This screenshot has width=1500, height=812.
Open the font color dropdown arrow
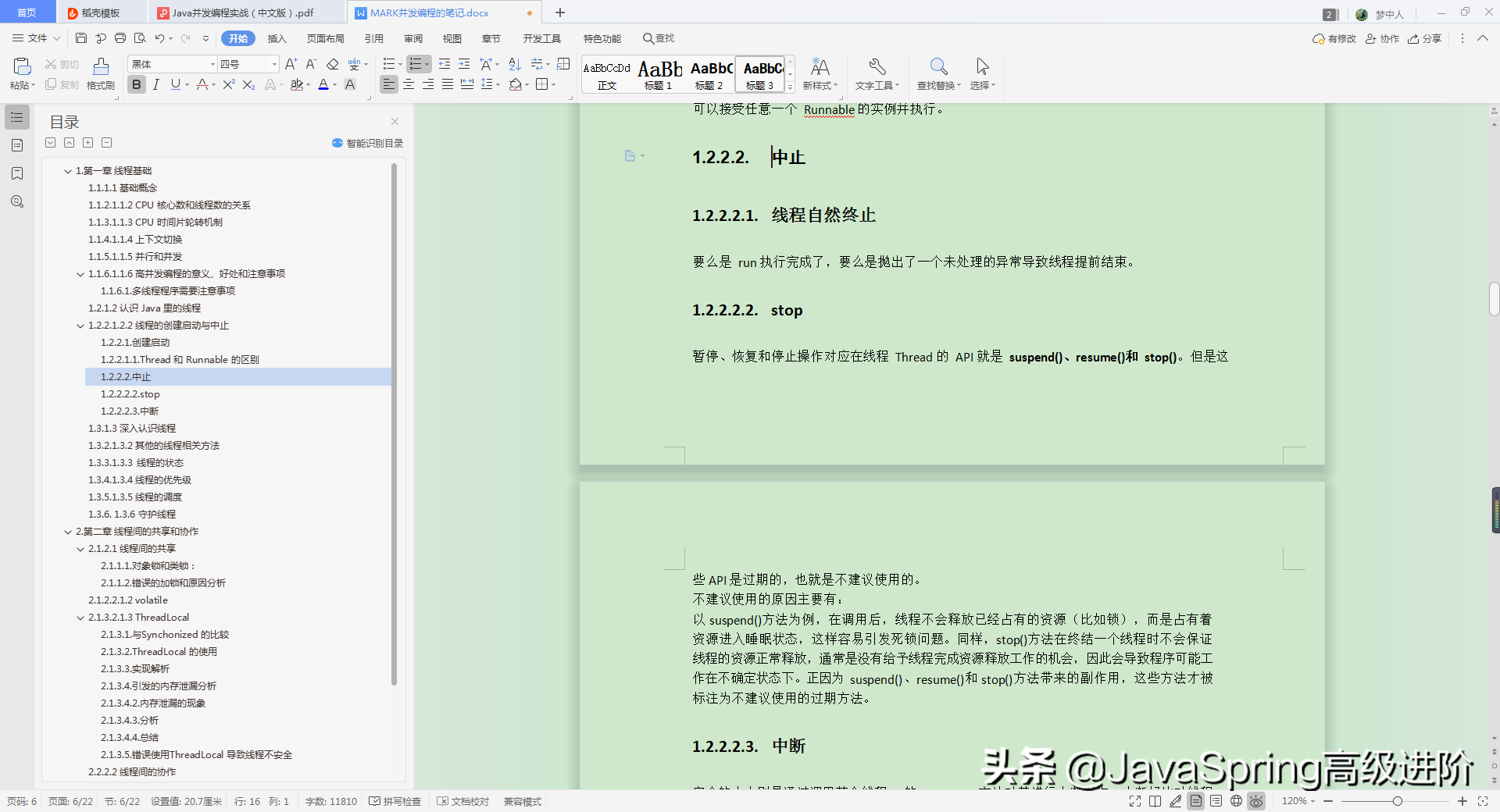tap(335, 85)
